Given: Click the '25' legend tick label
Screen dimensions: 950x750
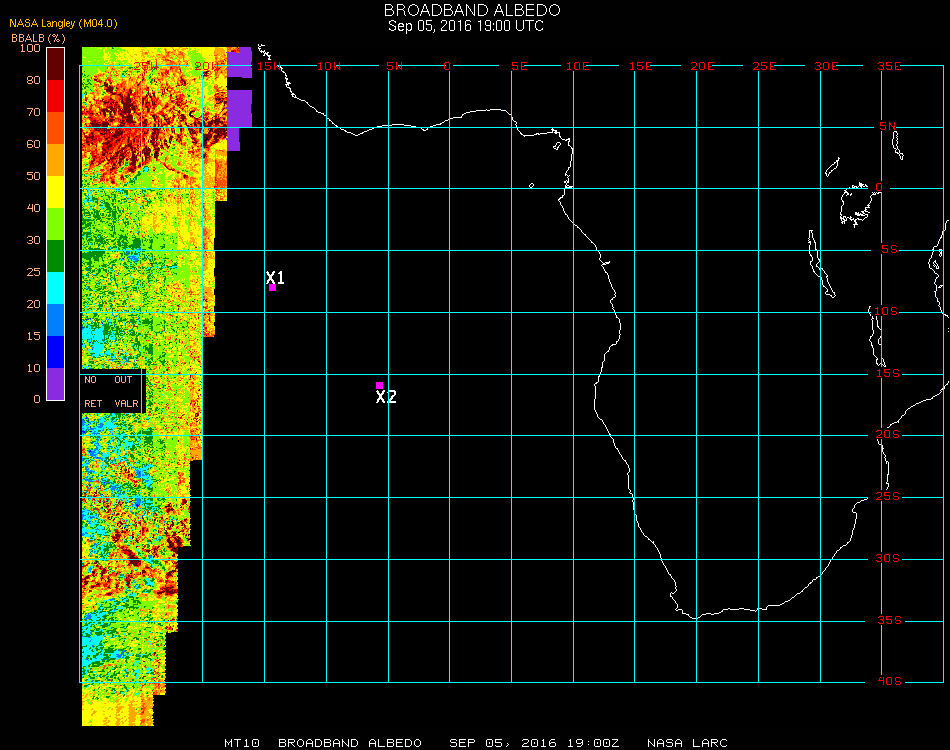Looking at the screenshot, I should tap(33, 272).
